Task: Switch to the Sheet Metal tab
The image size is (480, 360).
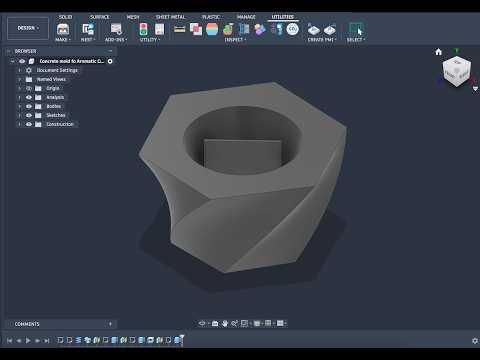Action: (170, 17)
